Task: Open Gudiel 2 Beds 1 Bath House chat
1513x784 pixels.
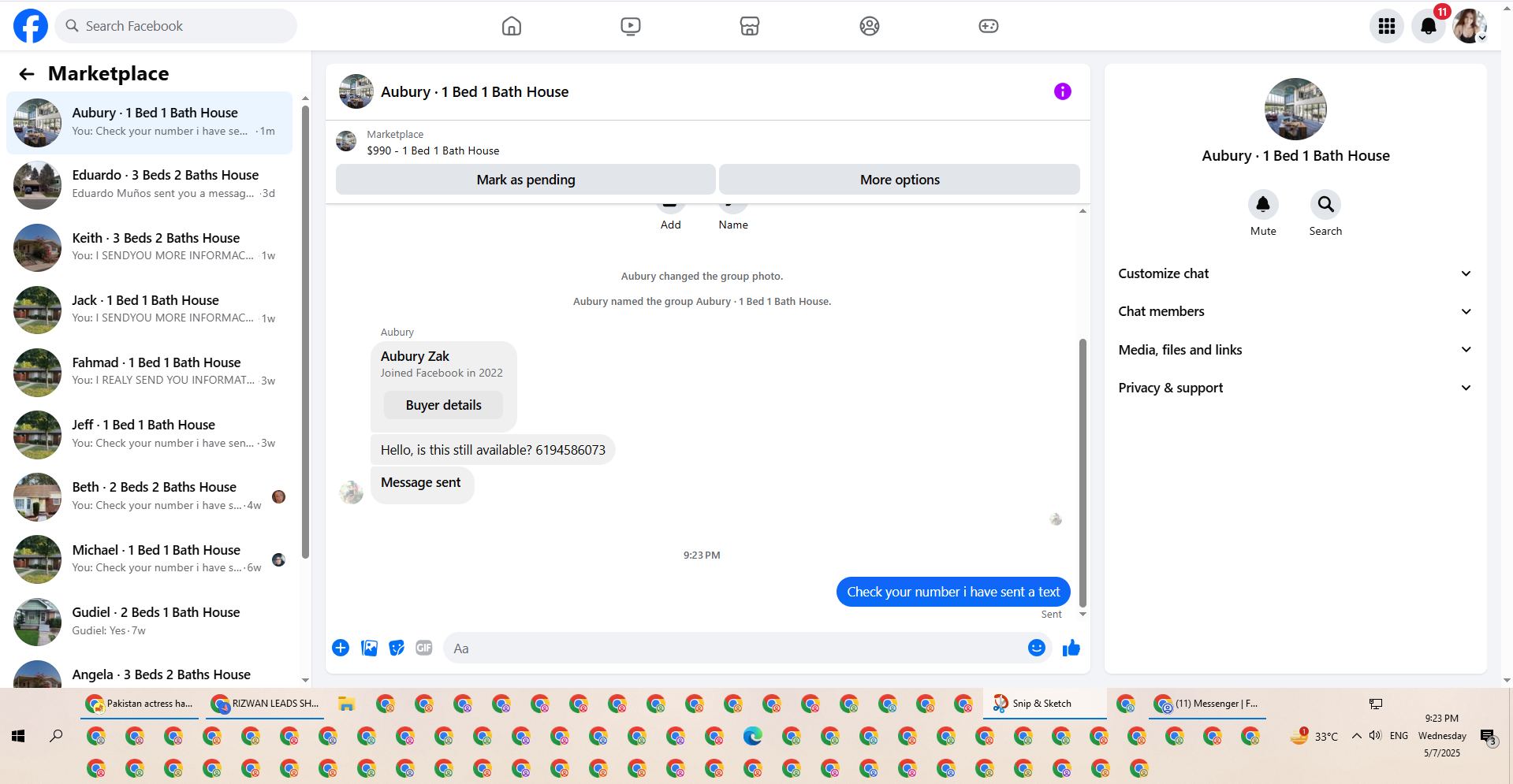Action: [x=150, y=622]
